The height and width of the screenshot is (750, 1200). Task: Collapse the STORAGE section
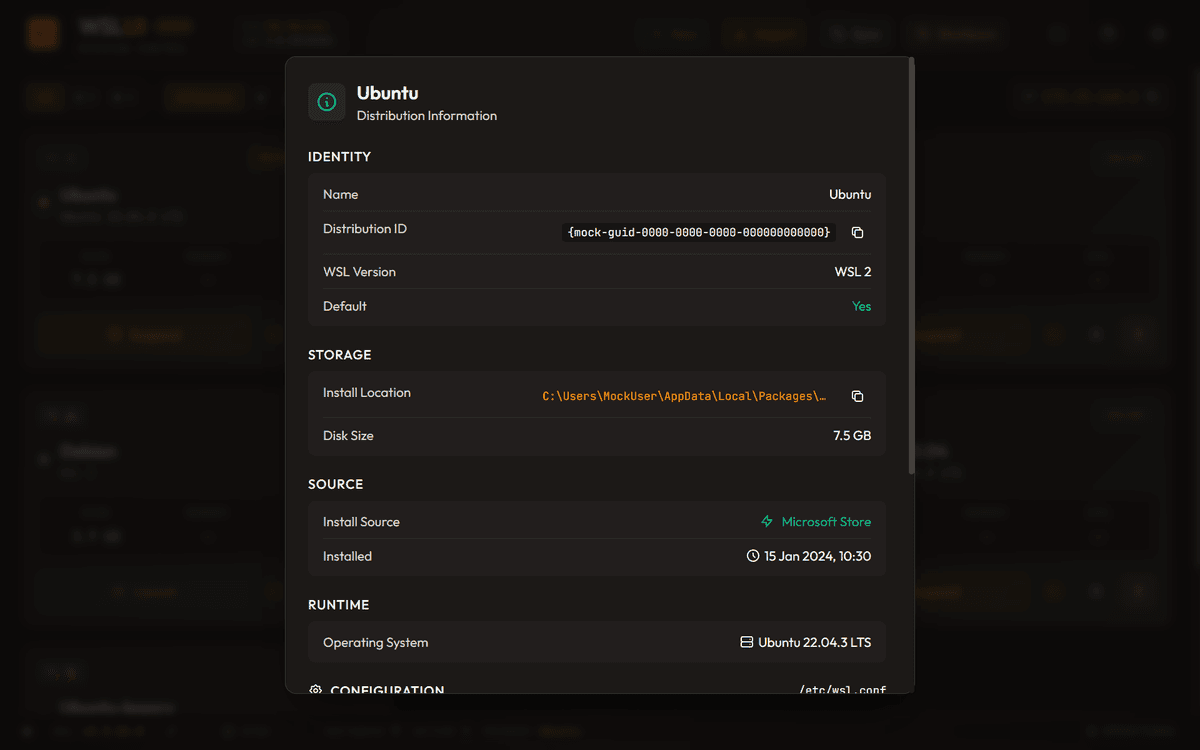pos(340,355)
